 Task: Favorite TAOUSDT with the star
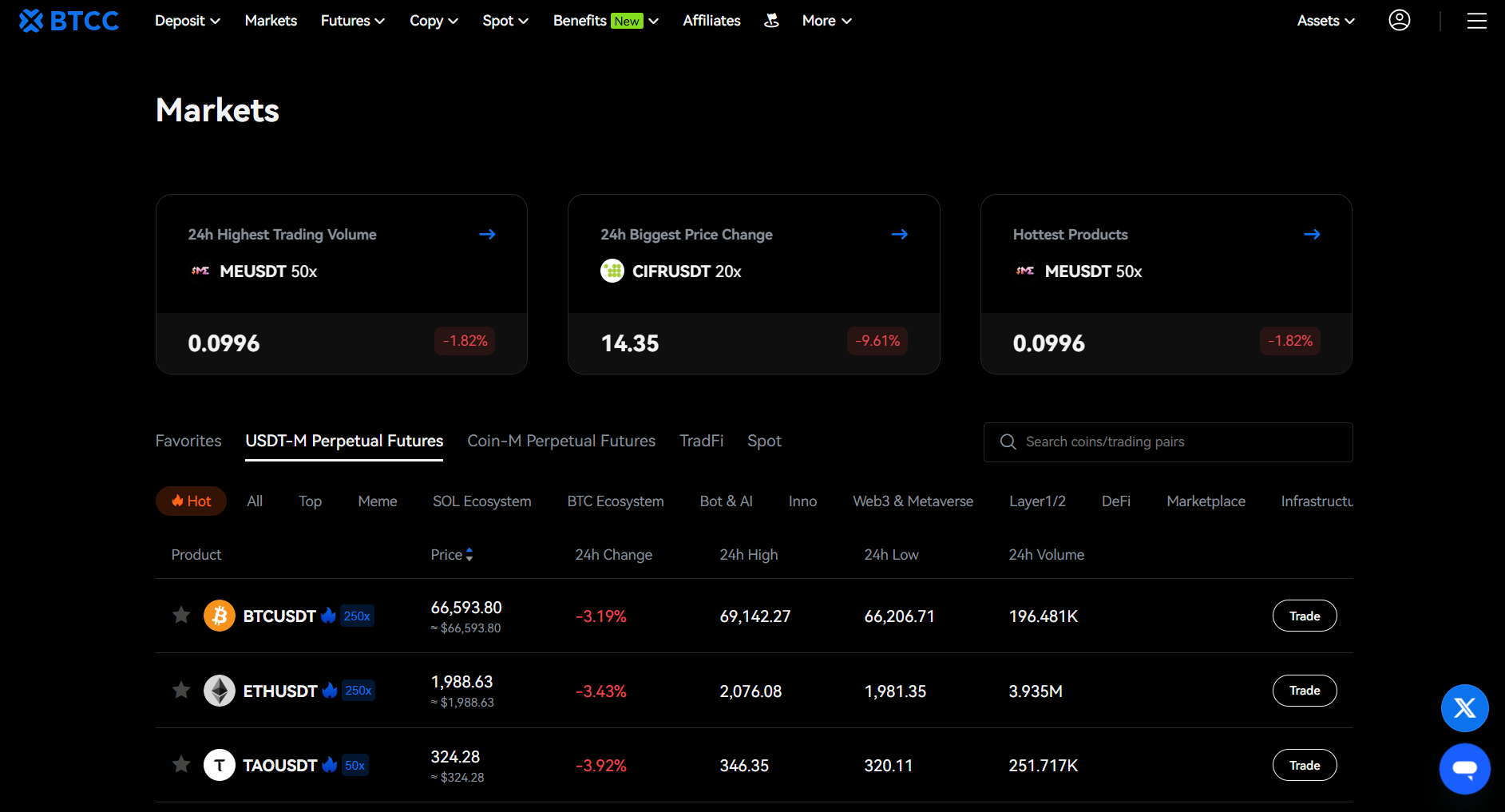tap(181, 764)
